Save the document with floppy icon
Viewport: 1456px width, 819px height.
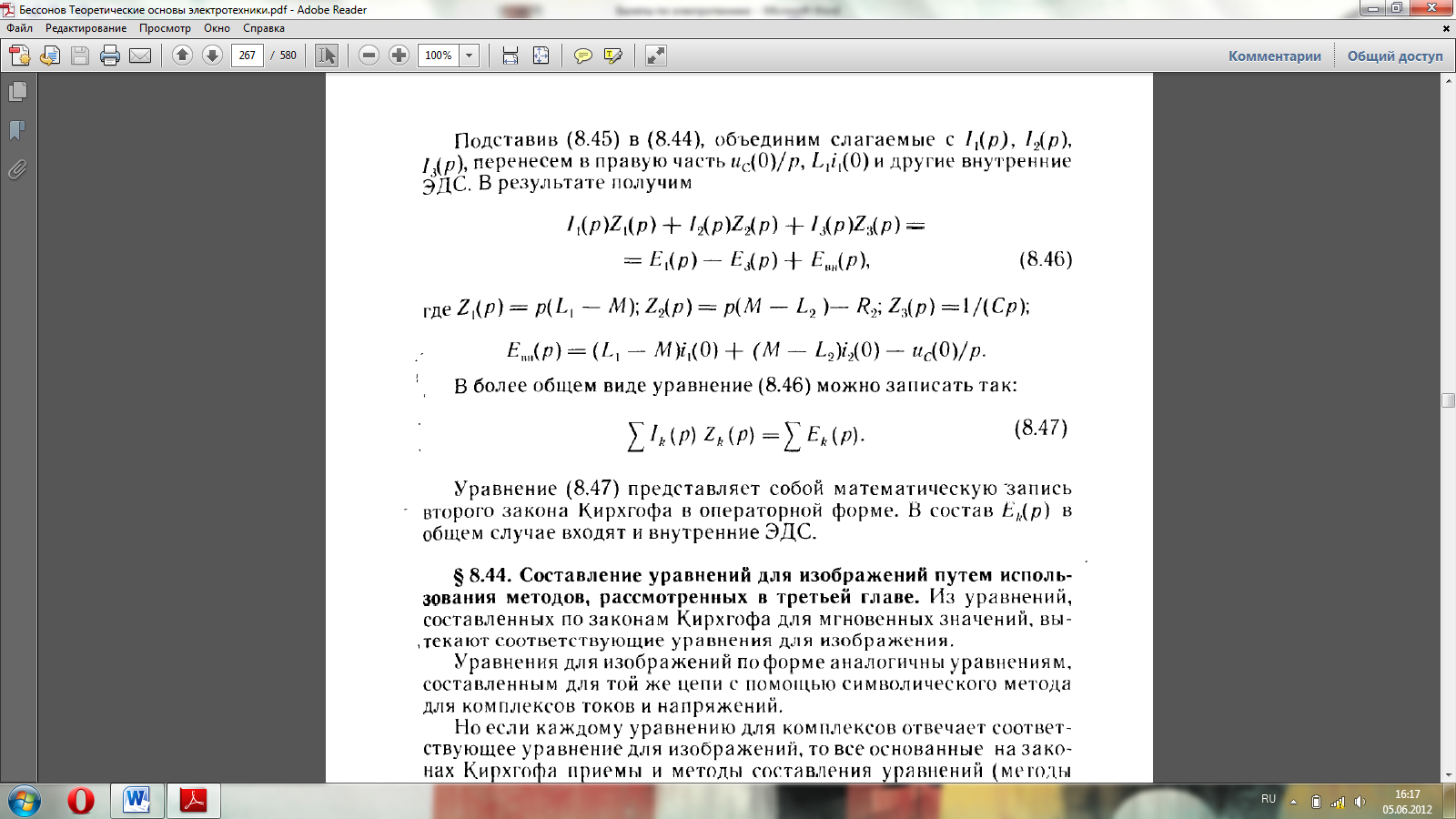(80, 56)
